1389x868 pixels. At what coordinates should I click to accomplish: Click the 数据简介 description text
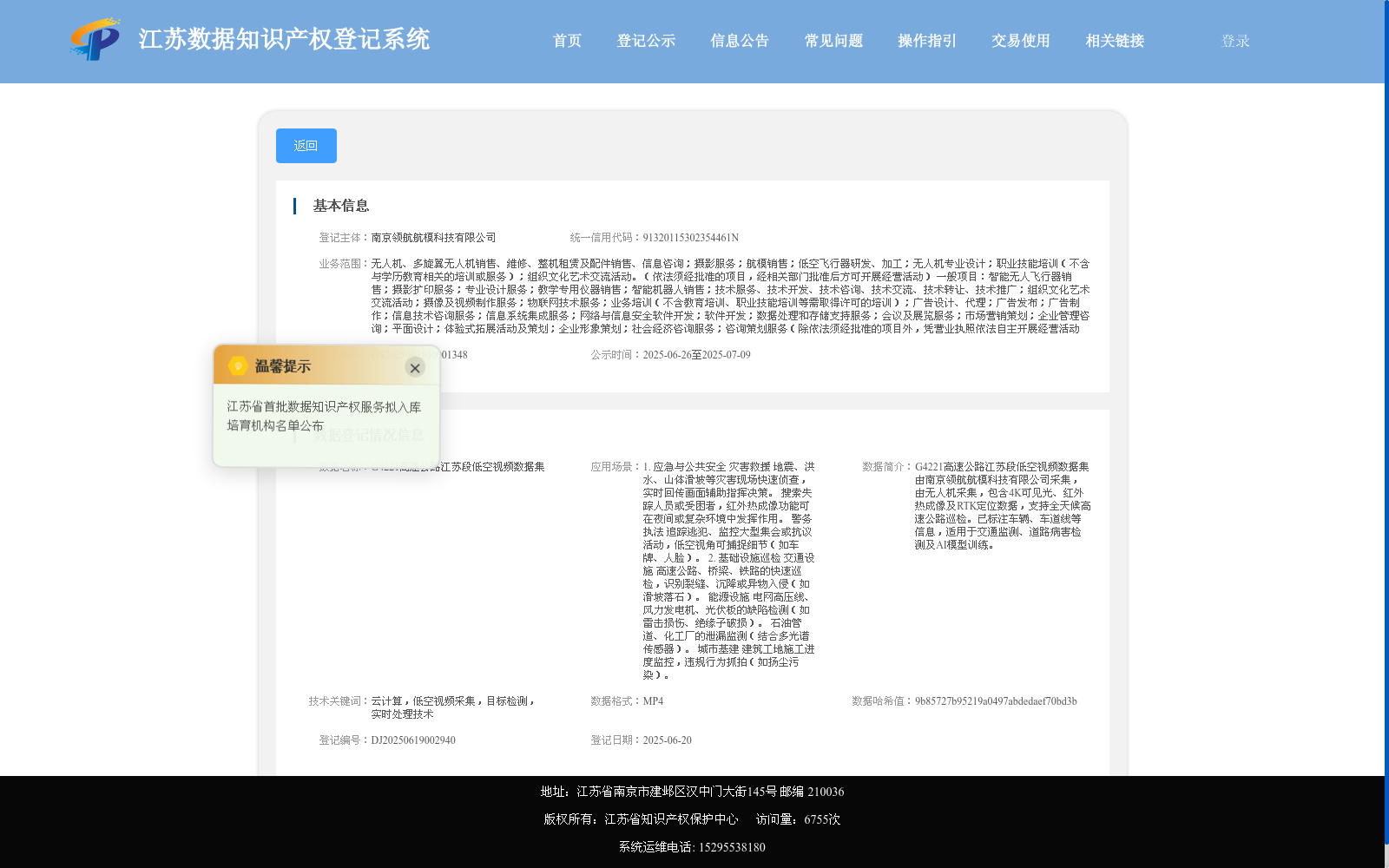click(1003, 506)
